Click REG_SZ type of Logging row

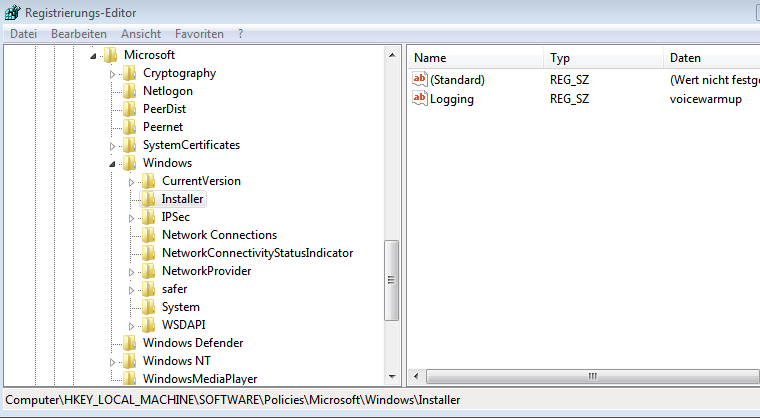[x=569, y=99]
